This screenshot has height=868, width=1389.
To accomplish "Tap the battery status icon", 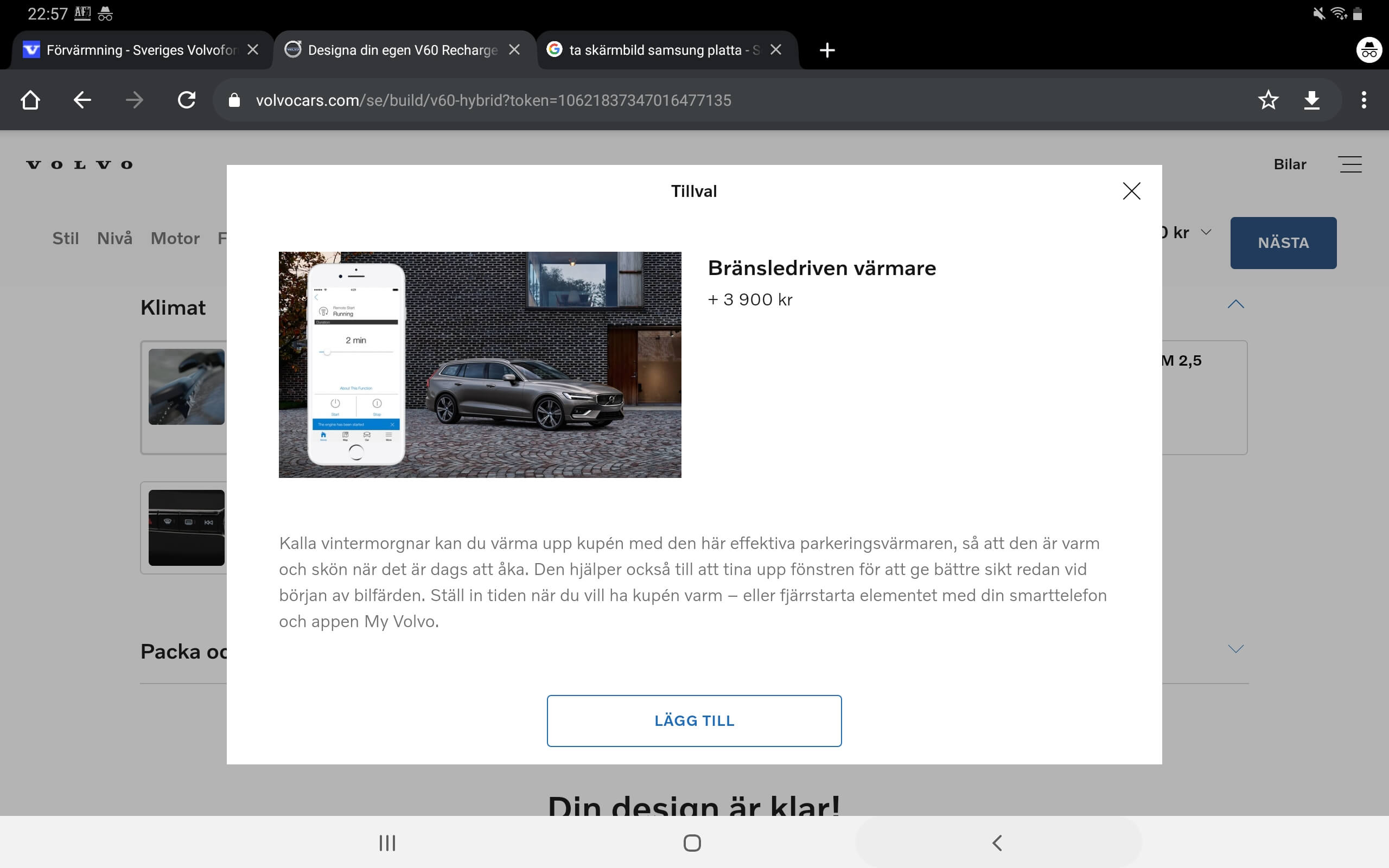I will point(1358,13).
